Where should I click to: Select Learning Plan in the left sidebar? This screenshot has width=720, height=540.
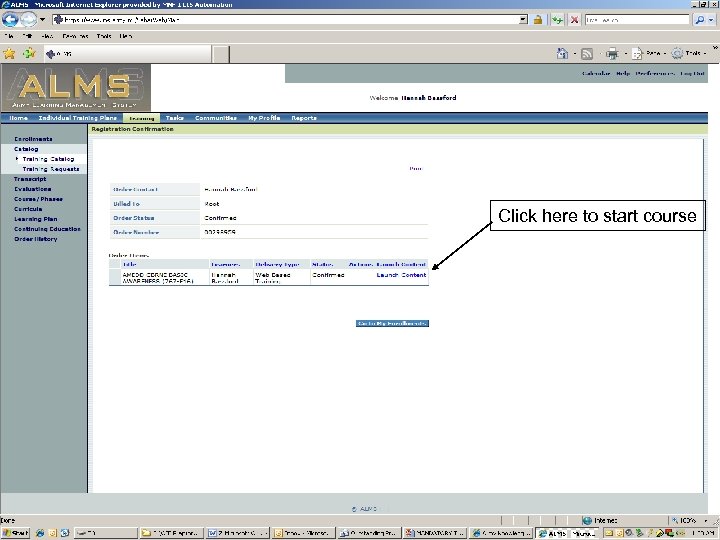pos(35,219)
